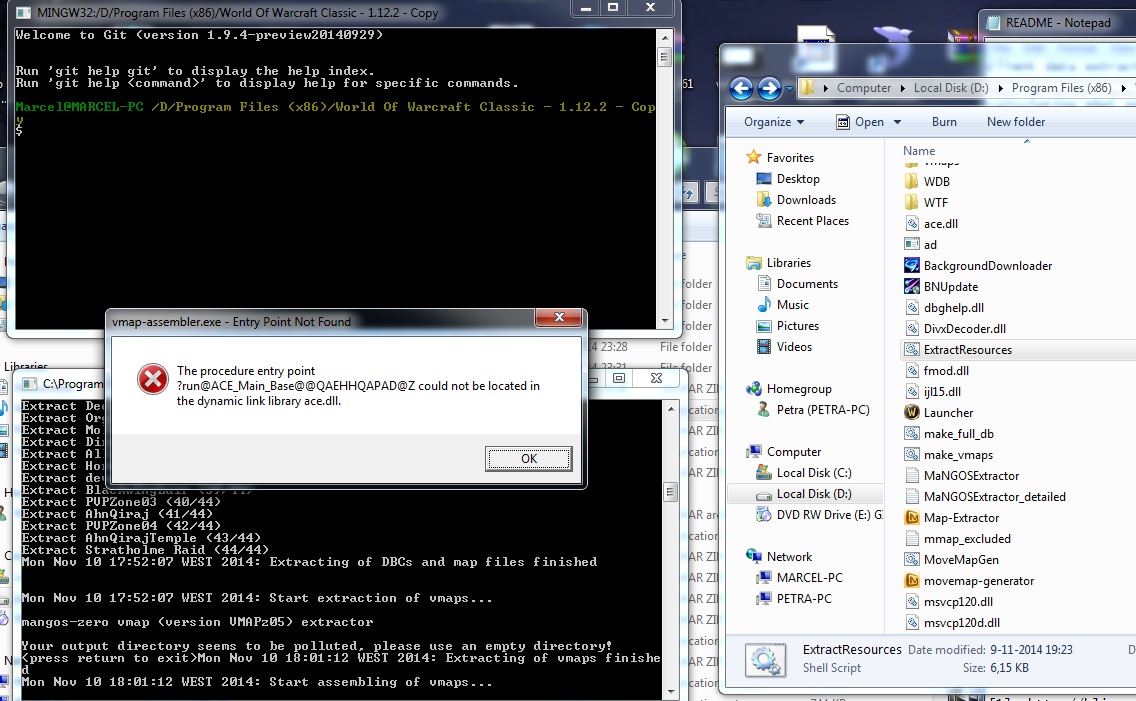Select Libraries in the navigation pane
The height and width of the screenshot is (701, 1136).
tap(788, 262)
